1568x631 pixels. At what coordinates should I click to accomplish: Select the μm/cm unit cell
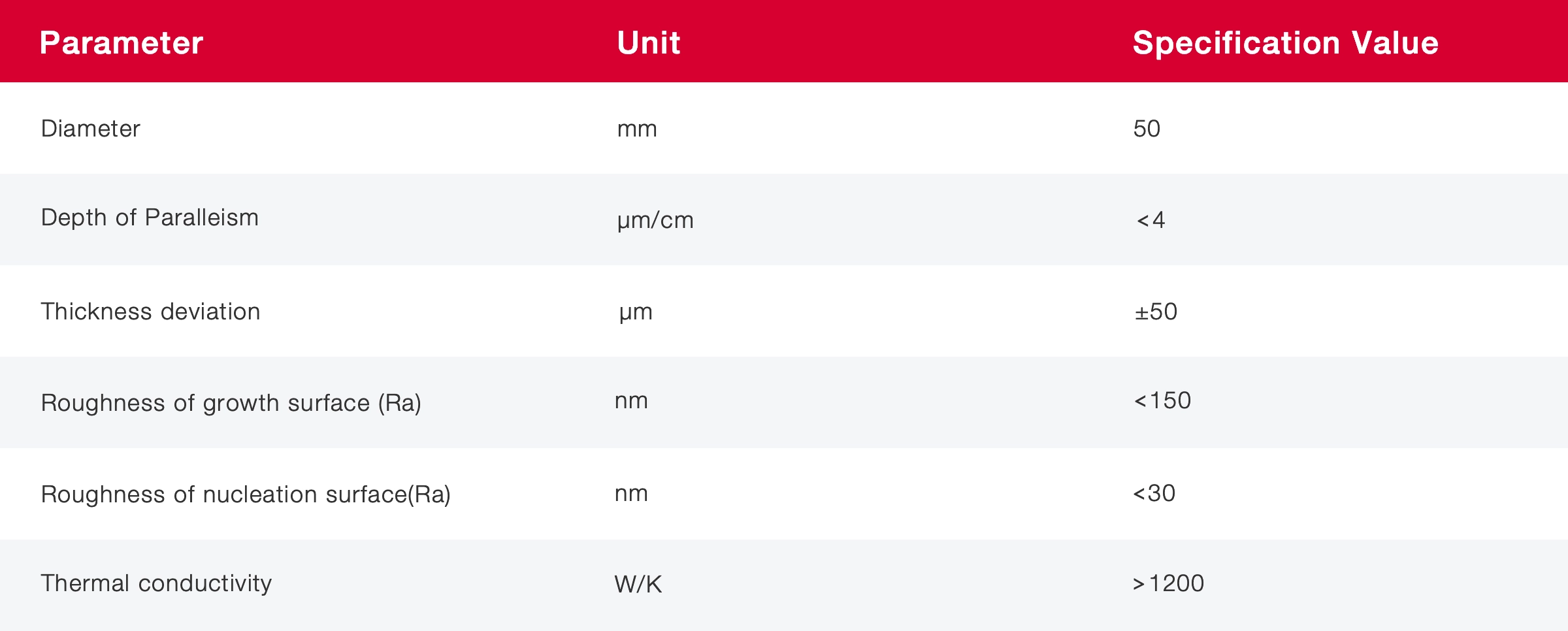[655, 220]
